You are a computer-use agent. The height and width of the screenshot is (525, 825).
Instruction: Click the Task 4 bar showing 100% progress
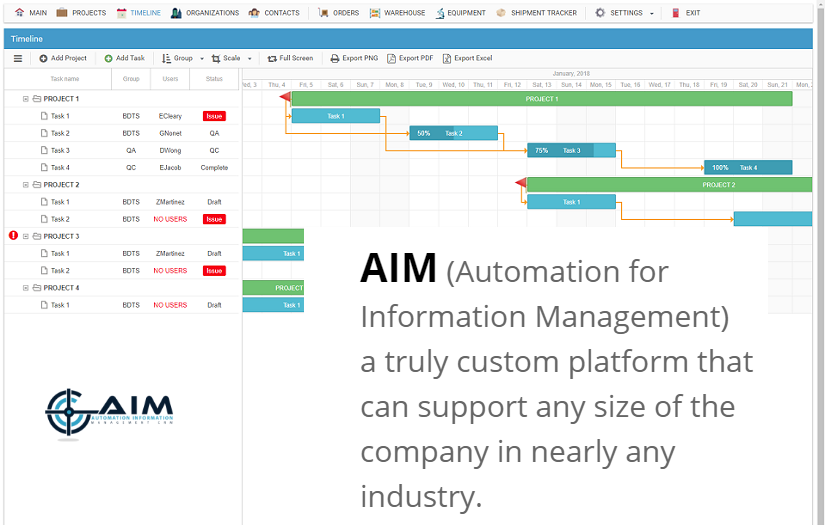coord(748,168)
